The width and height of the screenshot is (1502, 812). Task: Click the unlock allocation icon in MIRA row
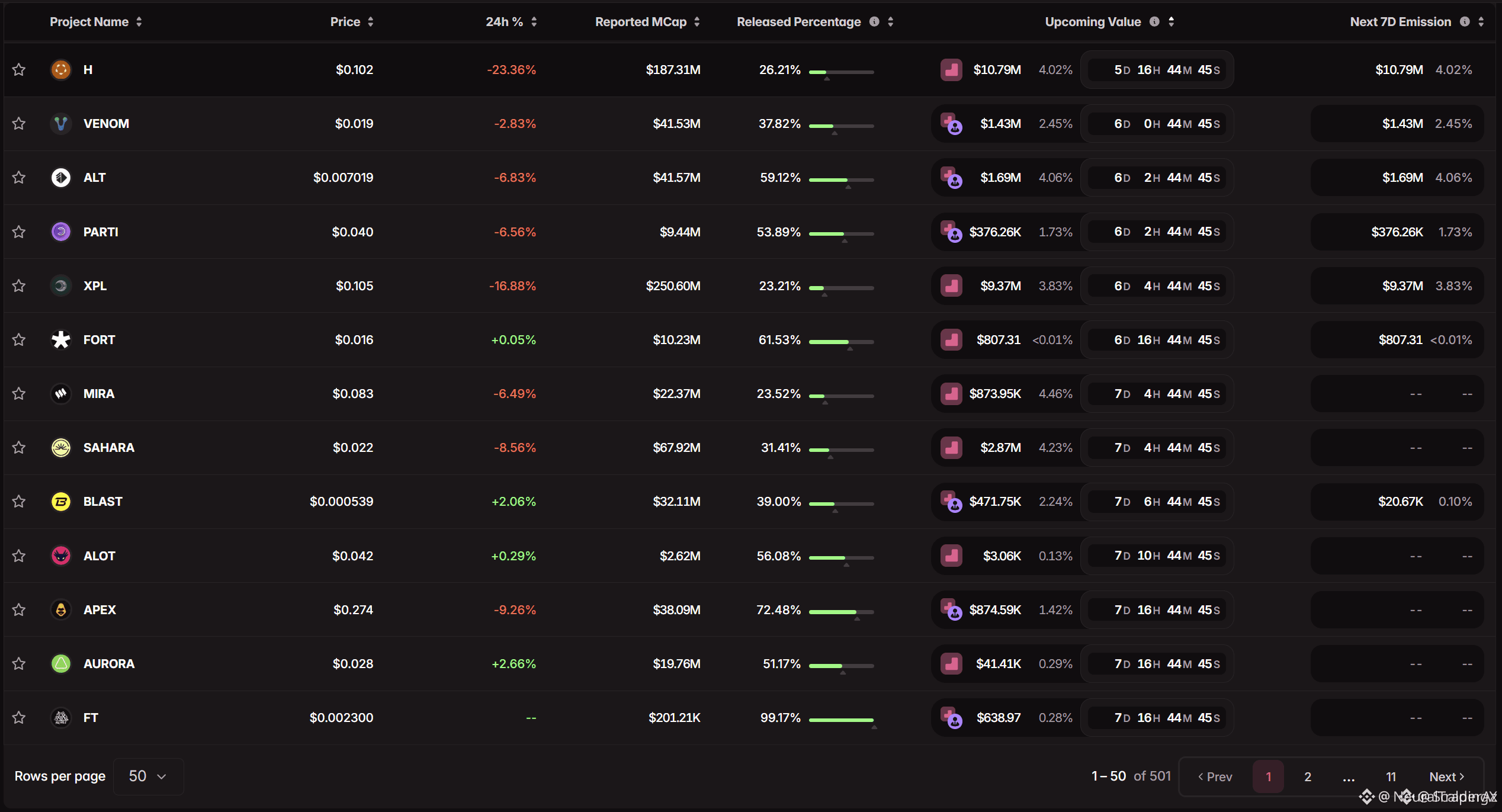[951, 394]
